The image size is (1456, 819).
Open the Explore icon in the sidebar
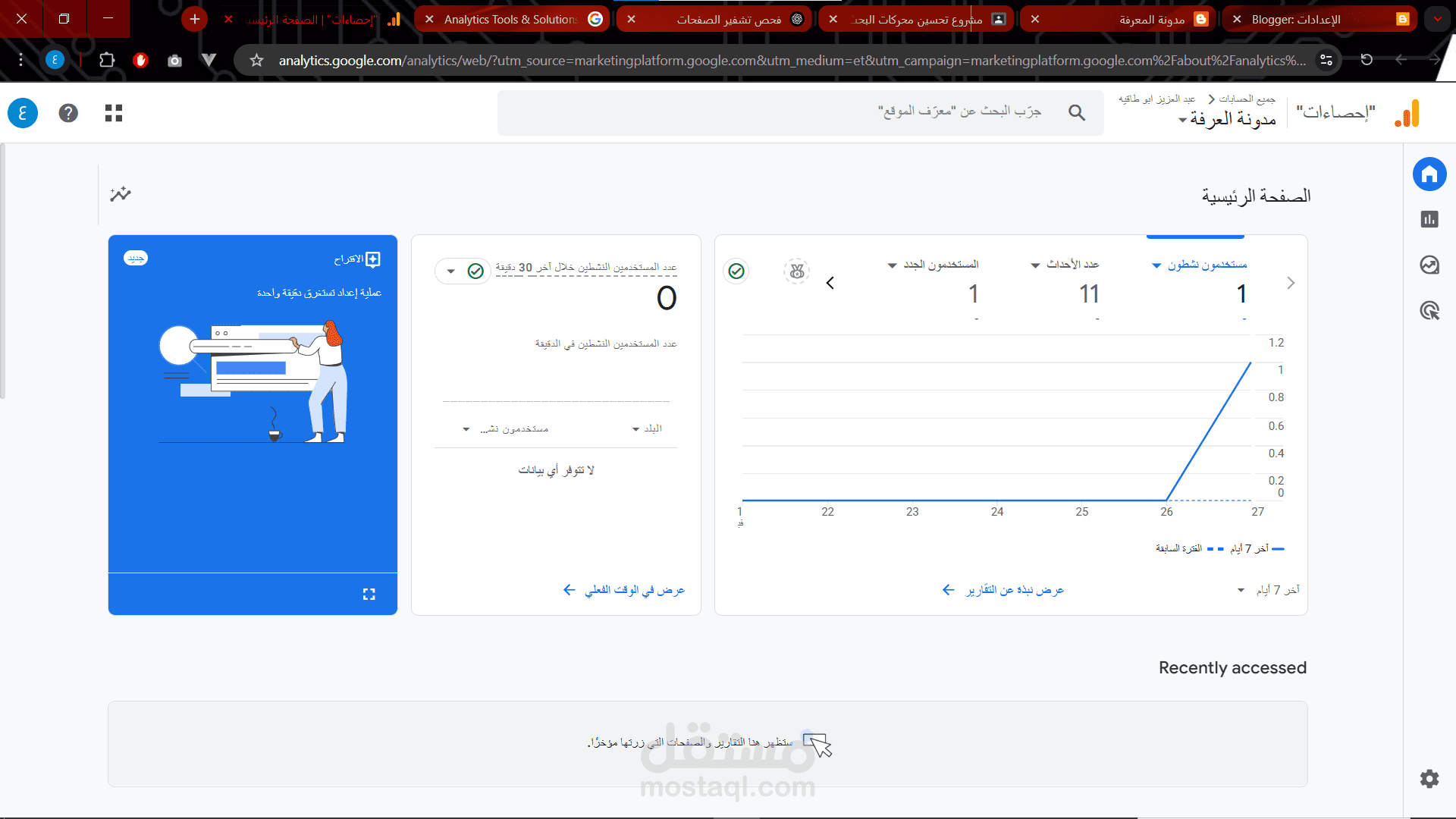(1429, 265)
